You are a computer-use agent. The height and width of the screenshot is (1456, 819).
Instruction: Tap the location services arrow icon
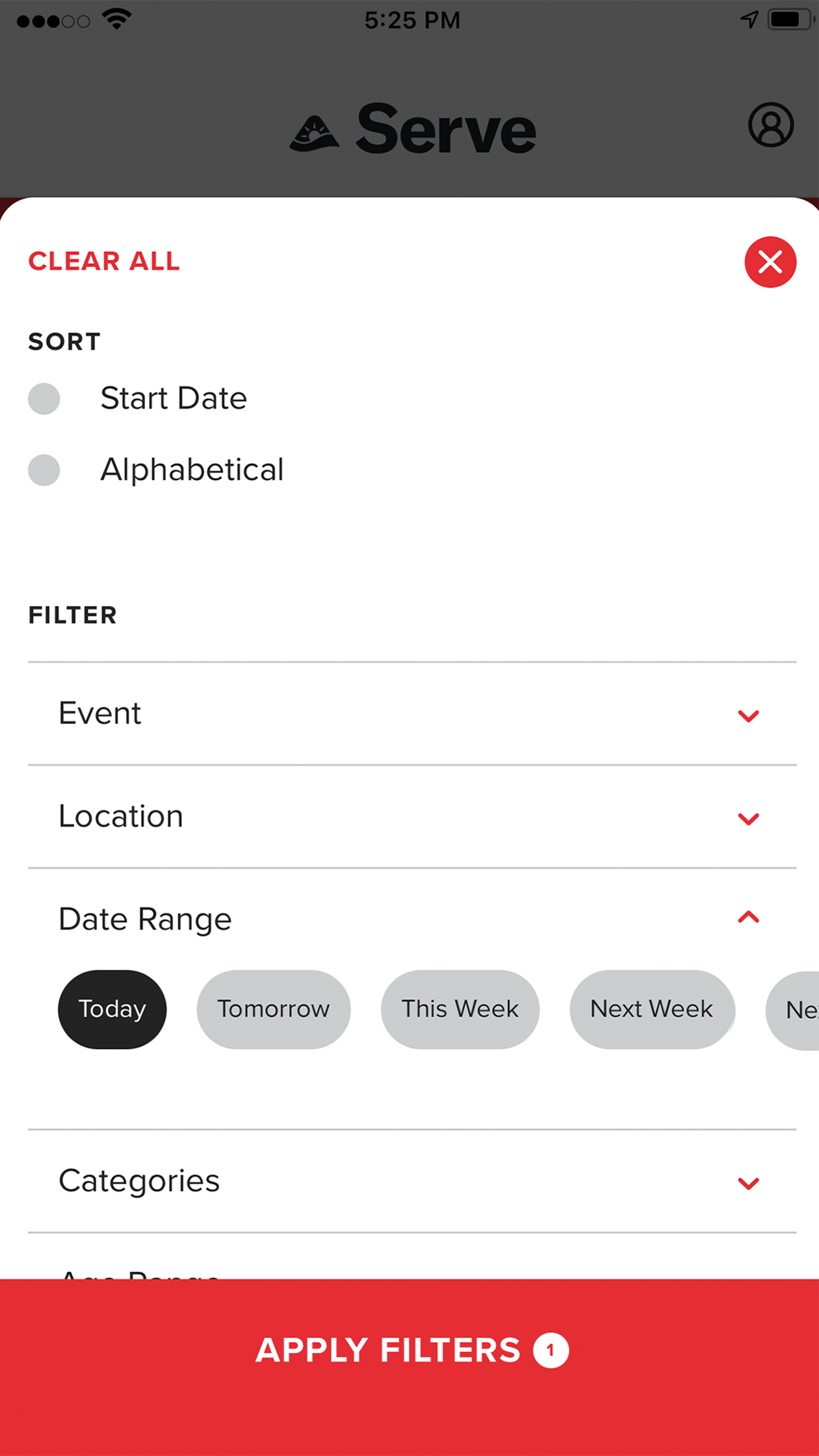point(748,20)
